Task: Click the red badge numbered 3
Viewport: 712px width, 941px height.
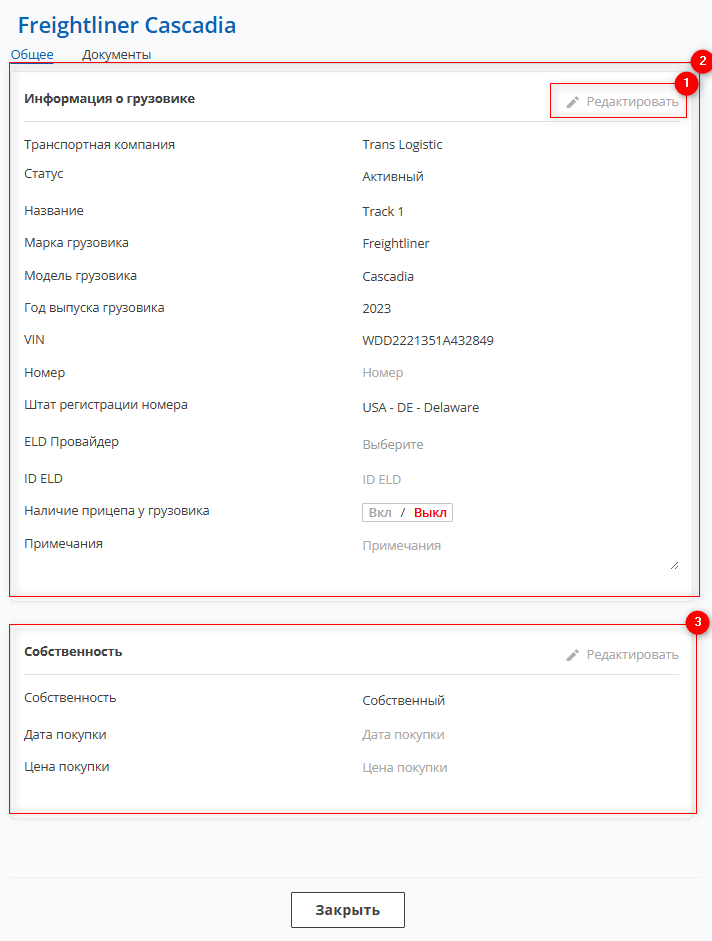Action: (x=701, y=623)
